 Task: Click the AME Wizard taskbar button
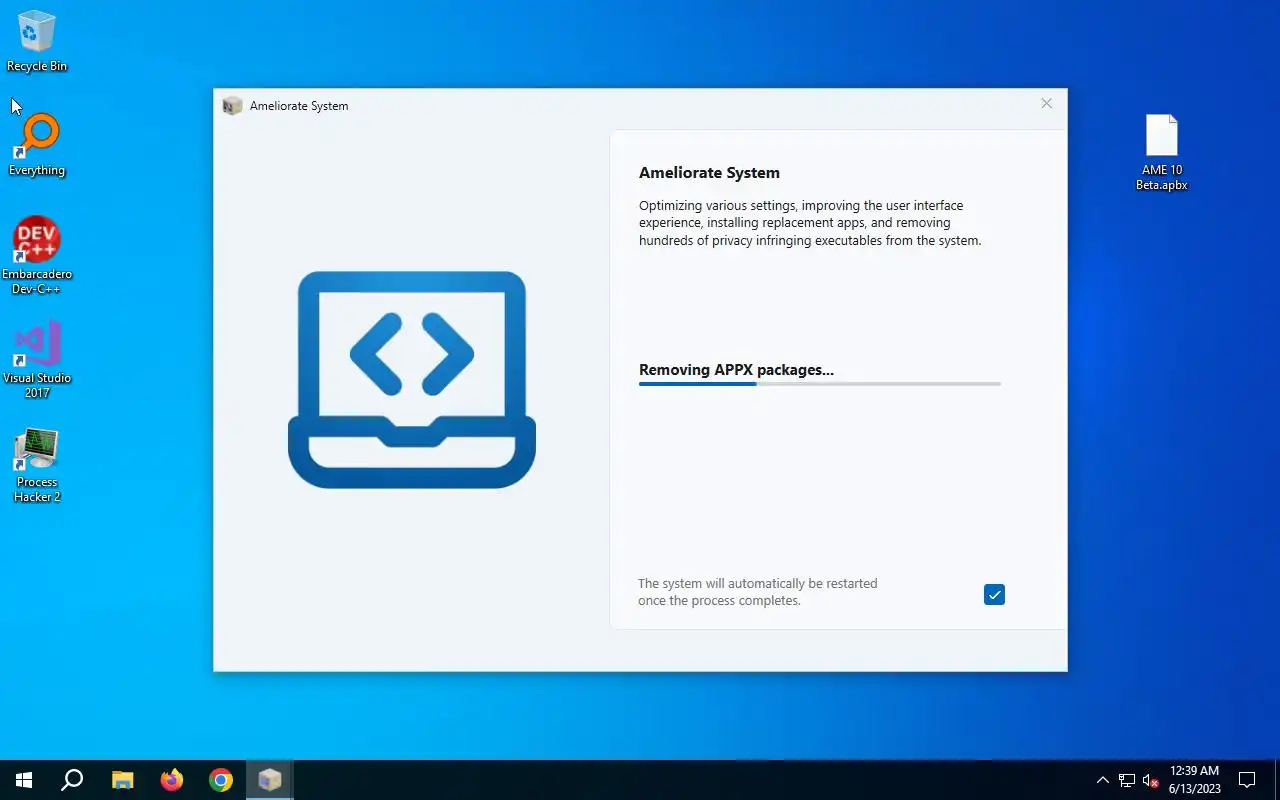point(269,780)
